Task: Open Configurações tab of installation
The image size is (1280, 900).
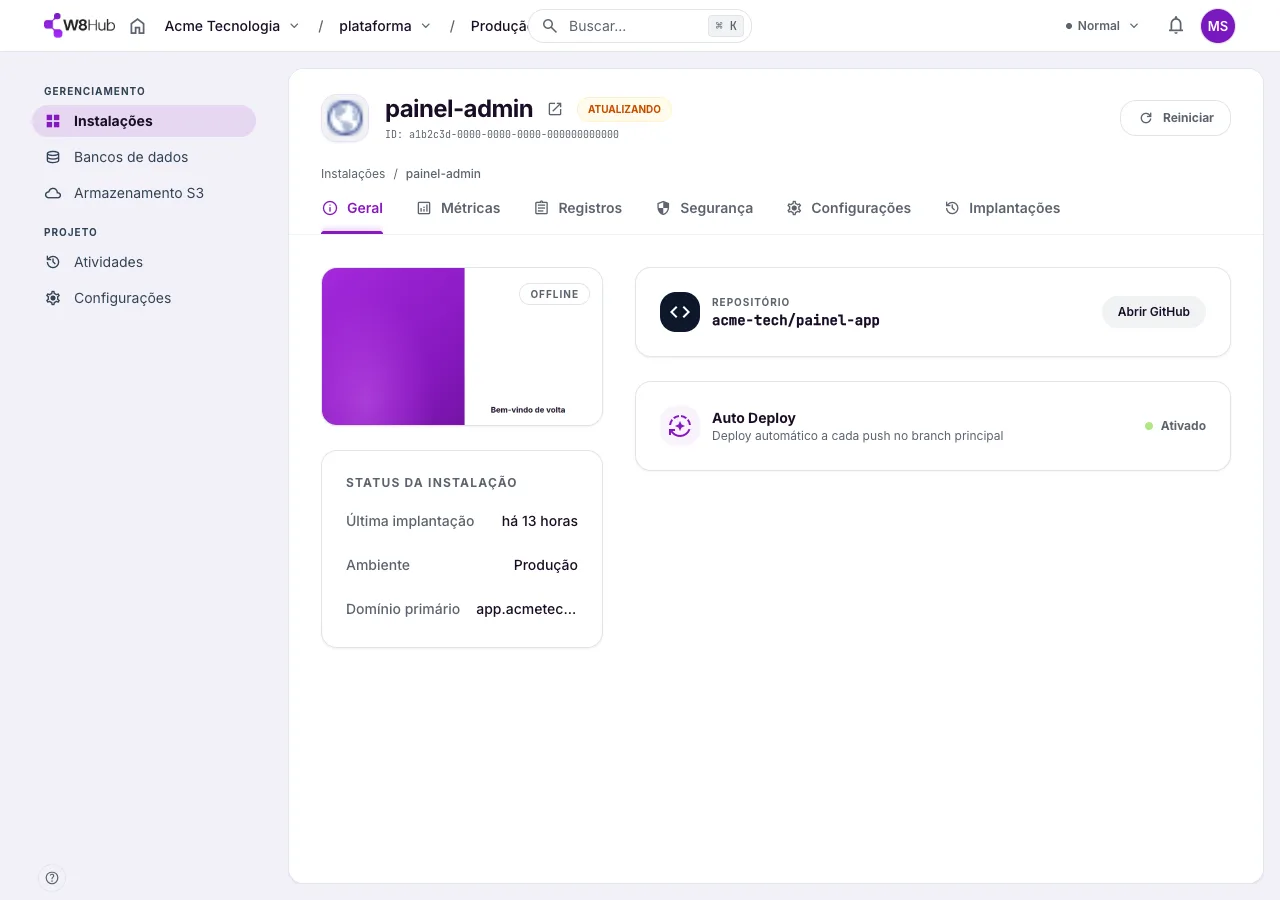Action: point(848,208)
